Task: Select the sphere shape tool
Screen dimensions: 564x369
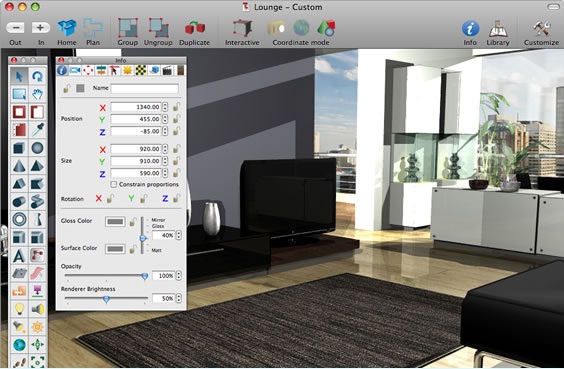Action: [x=37, y=148]
